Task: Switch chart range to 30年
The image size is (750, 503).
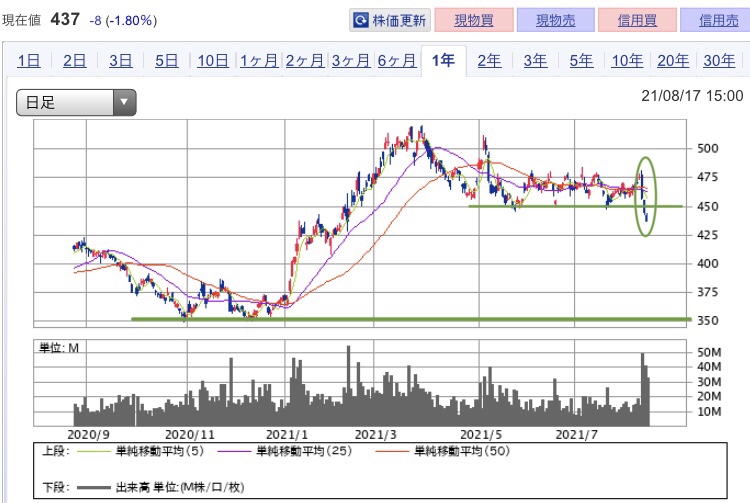Action: coord(719,61)
